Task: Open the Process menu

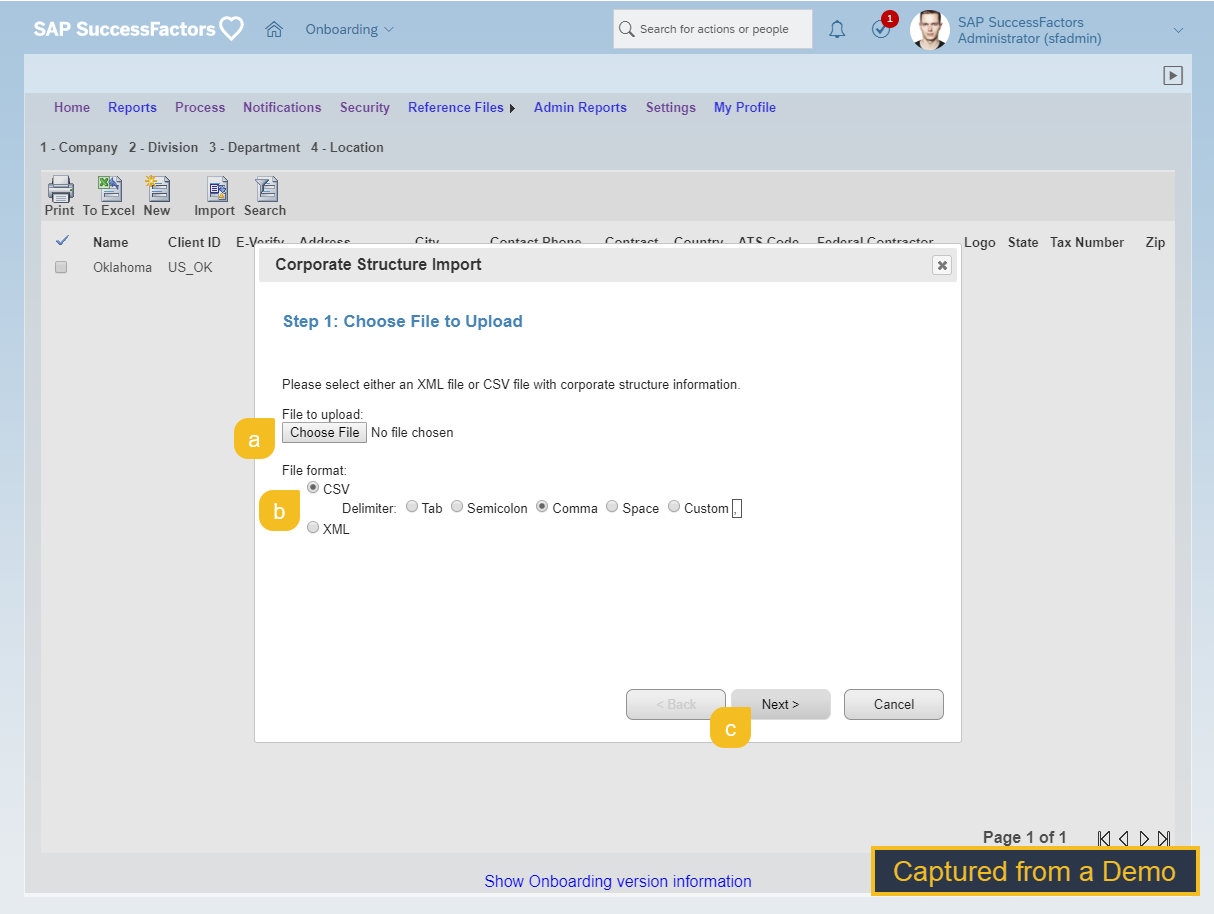Action: point(200,108)
